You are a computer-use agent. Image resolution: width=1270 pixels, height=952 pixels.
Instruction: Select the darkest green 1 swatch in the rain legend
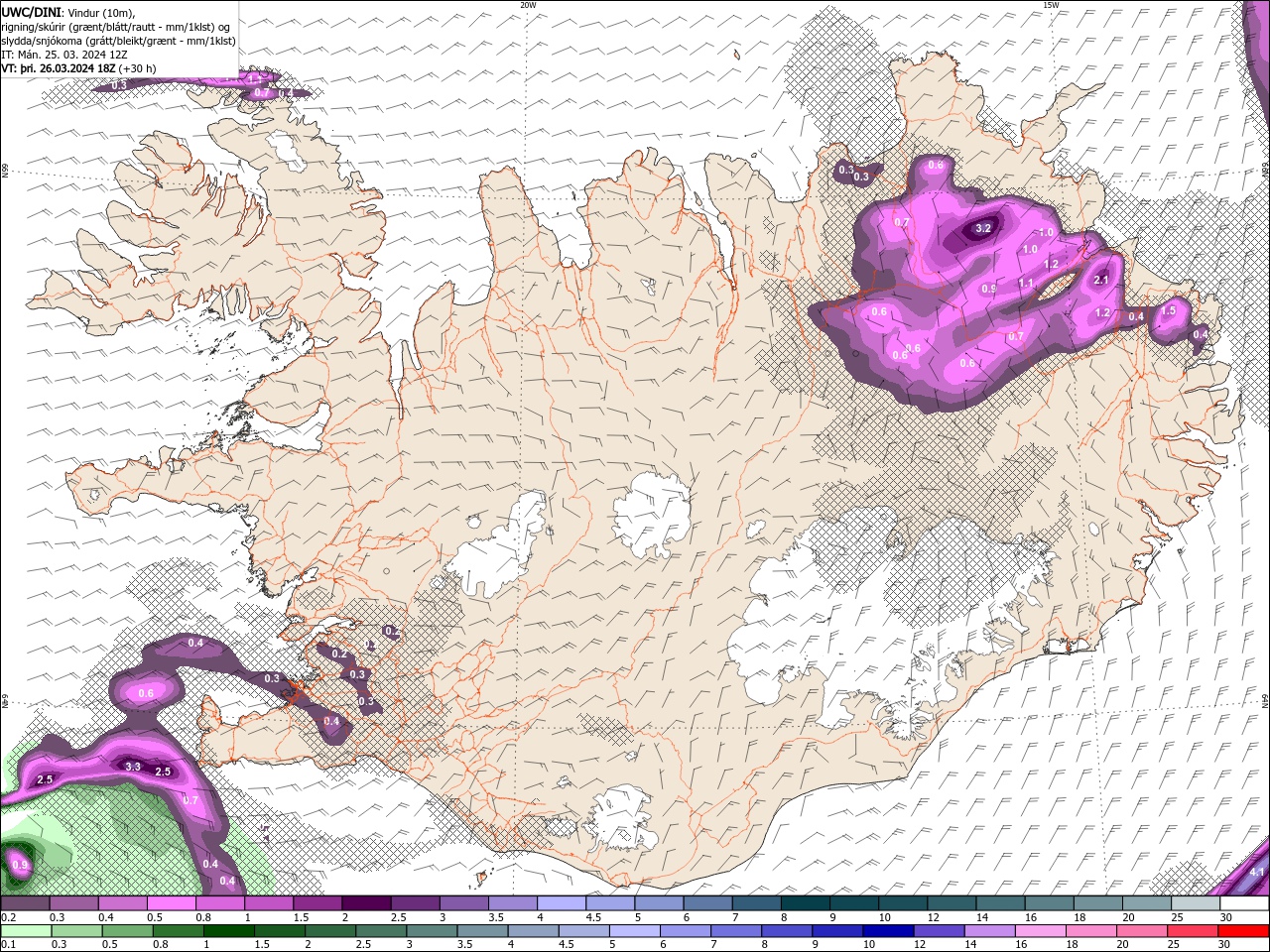point(228,931)
